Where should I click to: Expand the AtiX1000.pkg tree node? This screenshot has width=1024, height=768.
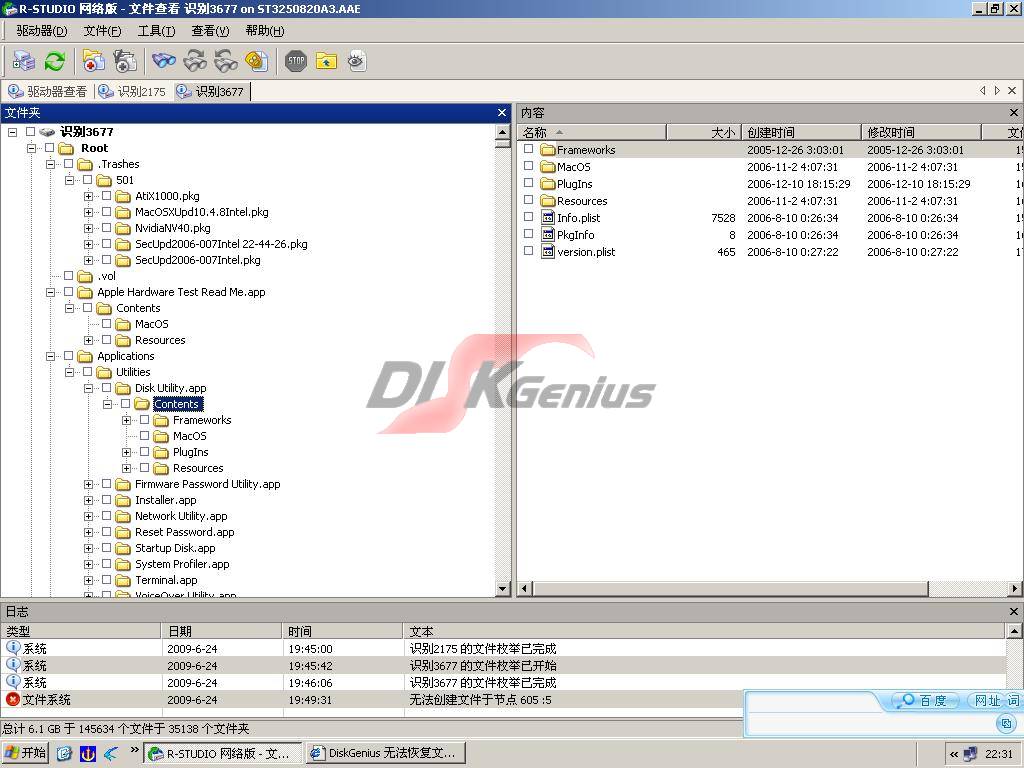click(x=88, y=196)
